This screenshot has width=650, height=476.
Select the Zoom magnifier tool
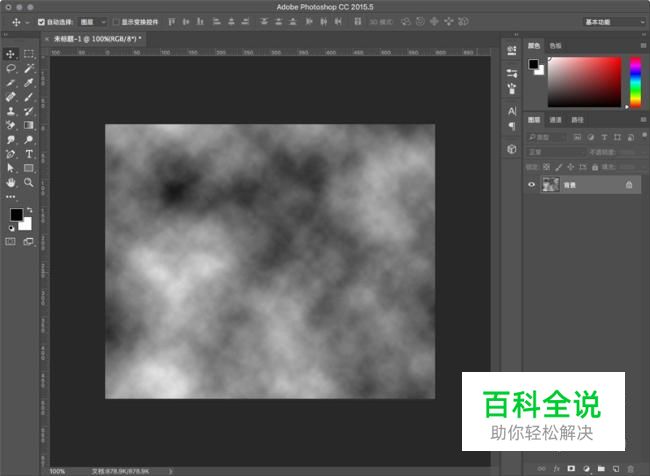tap(29, 182)
